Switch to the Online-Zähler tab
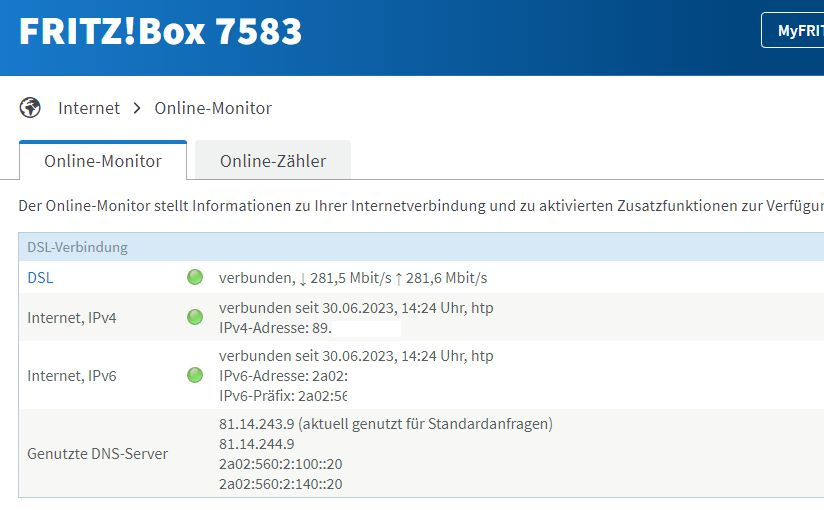This screenshot has height=510, width=824. point(273,160)
